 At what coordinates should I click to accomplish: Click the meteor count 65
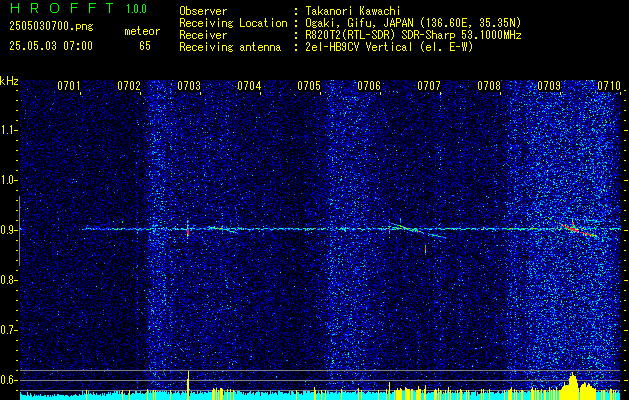click(x=145, y=46)
